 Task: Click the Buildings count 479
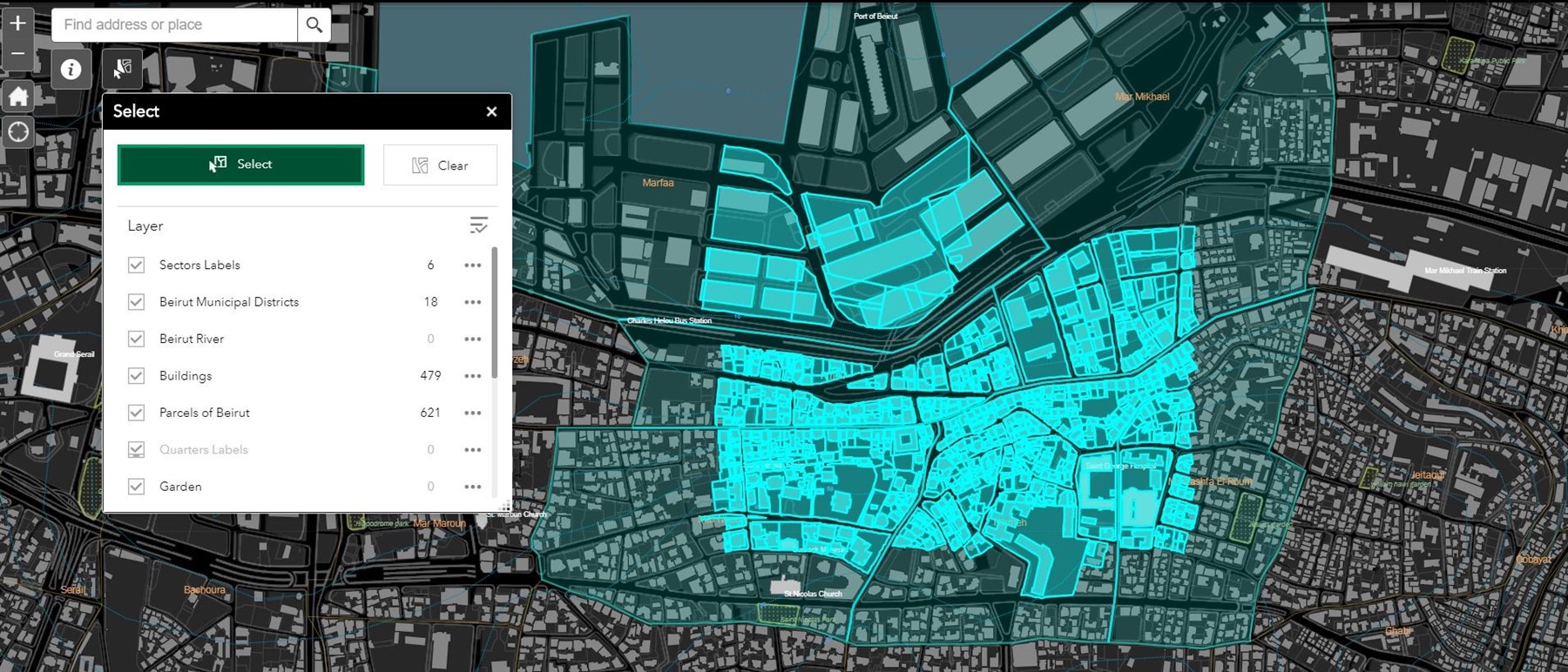coord(430,376)
